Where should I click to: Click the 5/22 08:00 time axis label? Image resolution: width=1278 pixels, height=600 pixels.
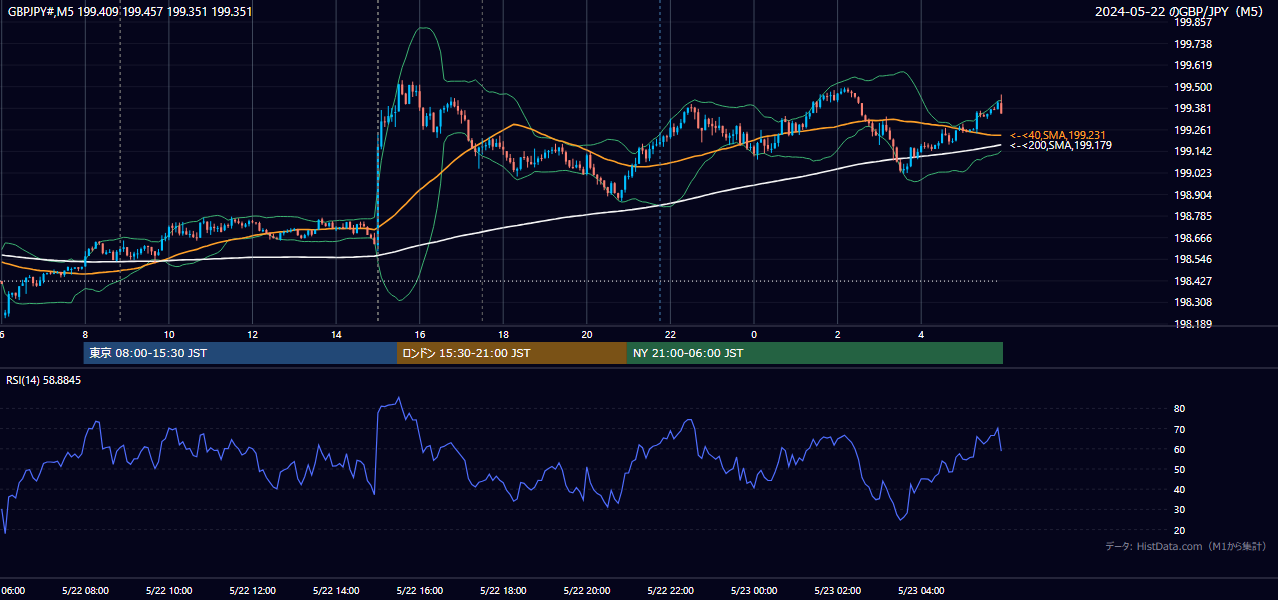click(x=85, y=591)
